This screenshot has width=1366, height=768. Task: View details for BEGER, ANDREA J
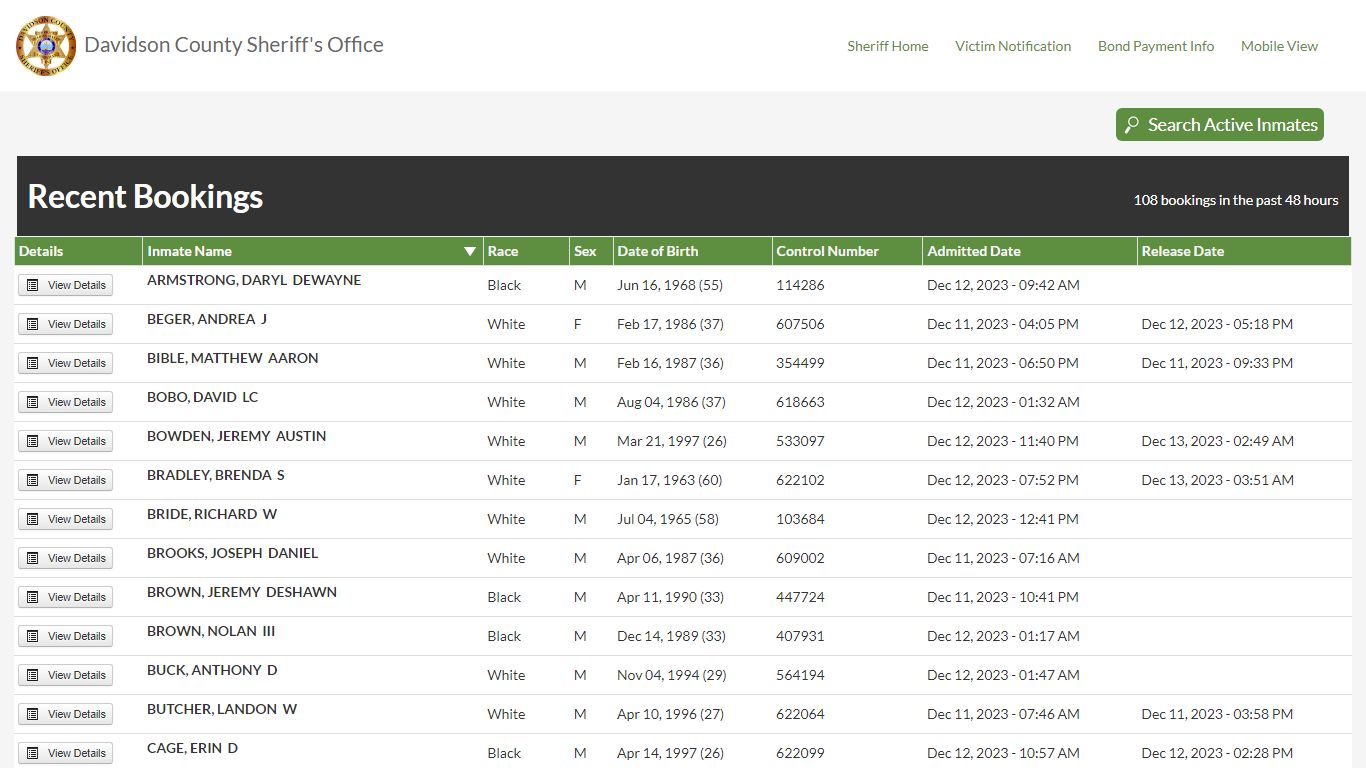[65, 324]
